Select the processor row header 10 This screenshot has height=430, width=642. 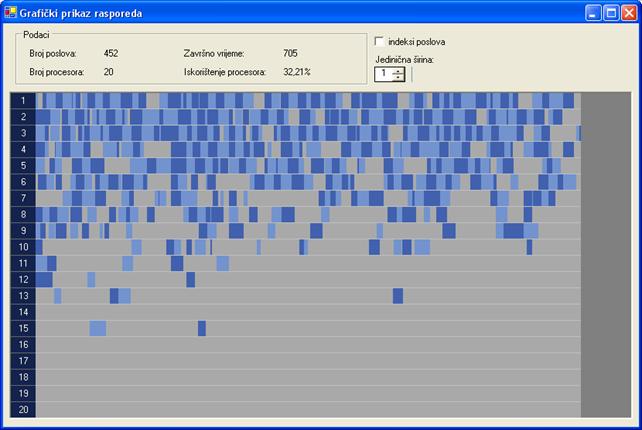pos(23,247)
